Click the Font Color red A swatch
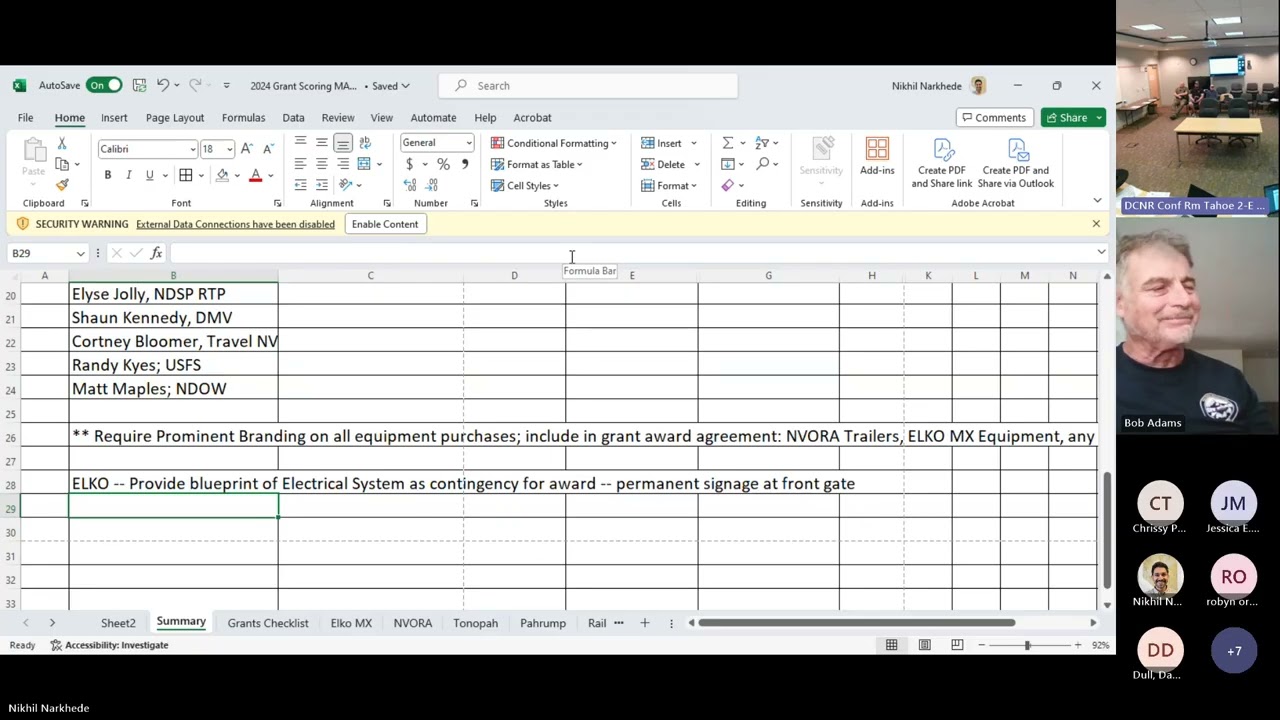The image size is (1280, 720). point(256,175)
